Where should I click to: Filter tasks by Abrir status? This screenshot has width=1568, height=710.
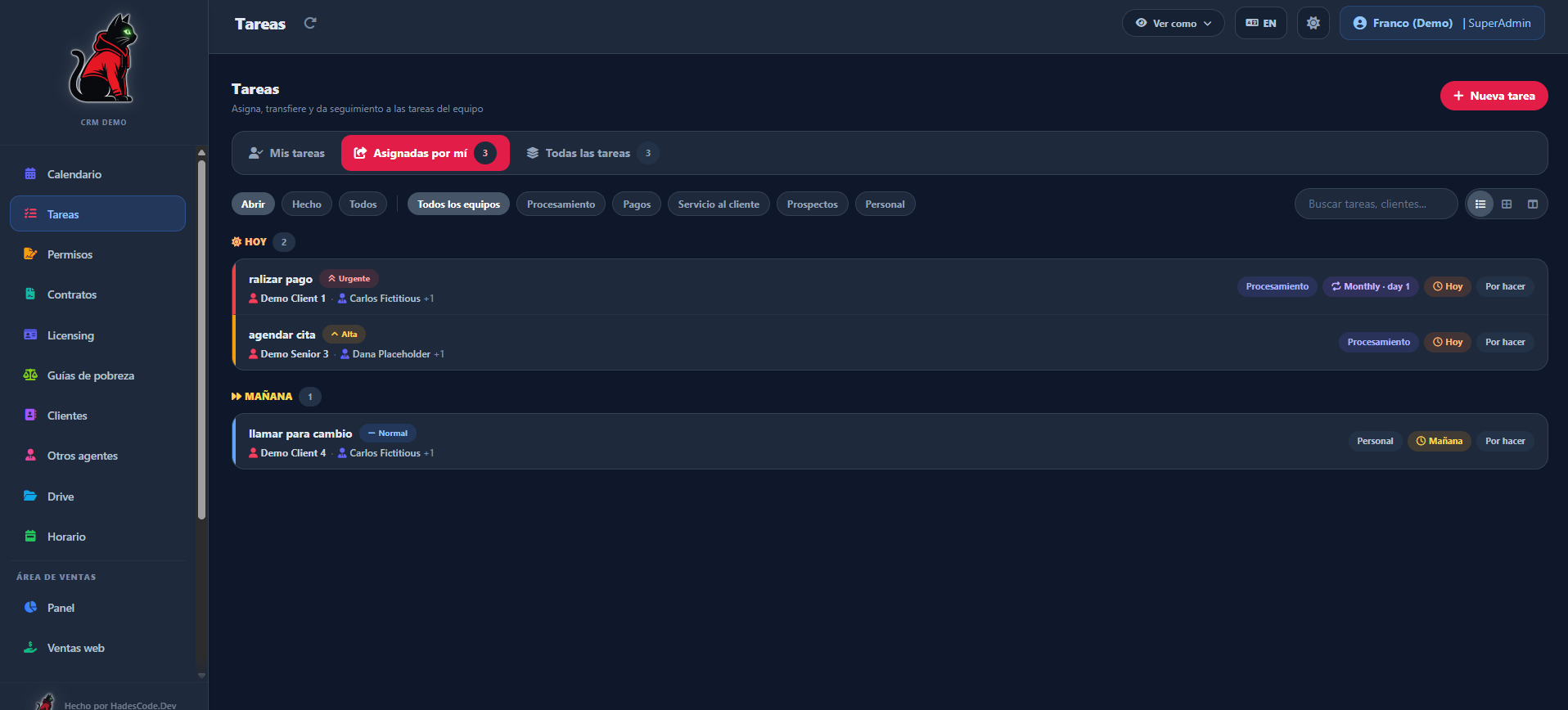253,204
